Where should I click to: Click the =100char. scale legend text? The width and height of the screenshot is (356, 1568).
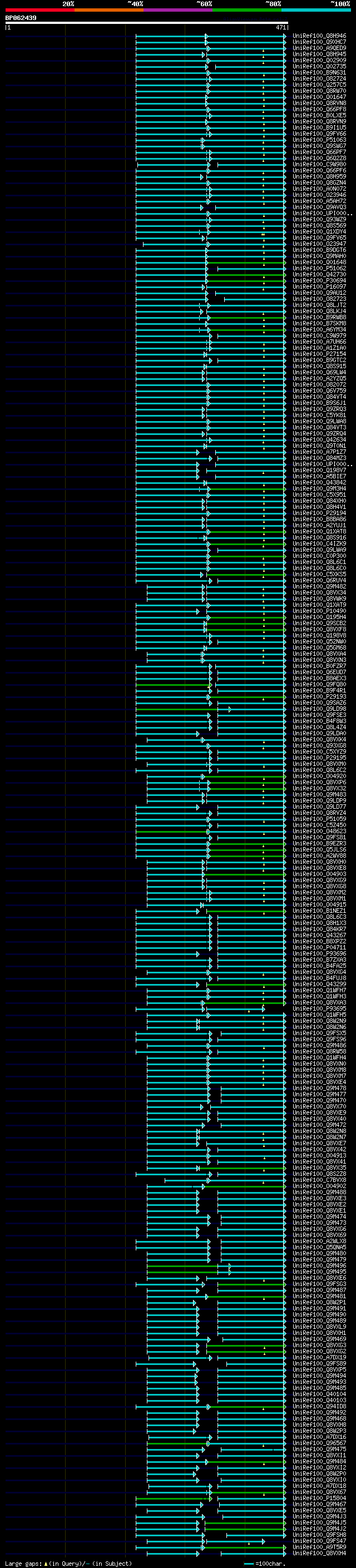pyautogui.click(x=270, y=1563)
